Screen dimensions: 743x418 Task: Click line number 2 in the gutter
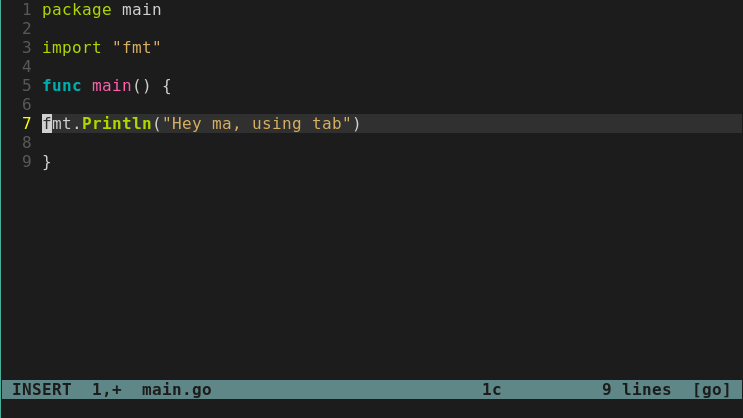coord(27,28)
